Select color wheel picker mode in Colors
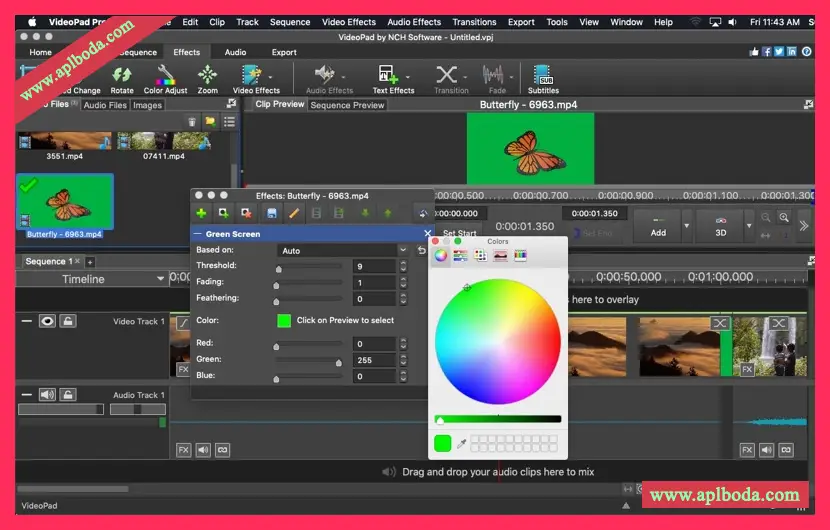This screenshot has width=830, height=530. (x=440, y=256)
